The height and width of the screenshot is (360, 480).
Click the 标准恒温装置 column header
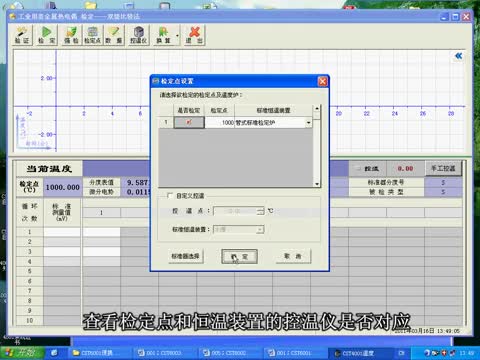273,110
